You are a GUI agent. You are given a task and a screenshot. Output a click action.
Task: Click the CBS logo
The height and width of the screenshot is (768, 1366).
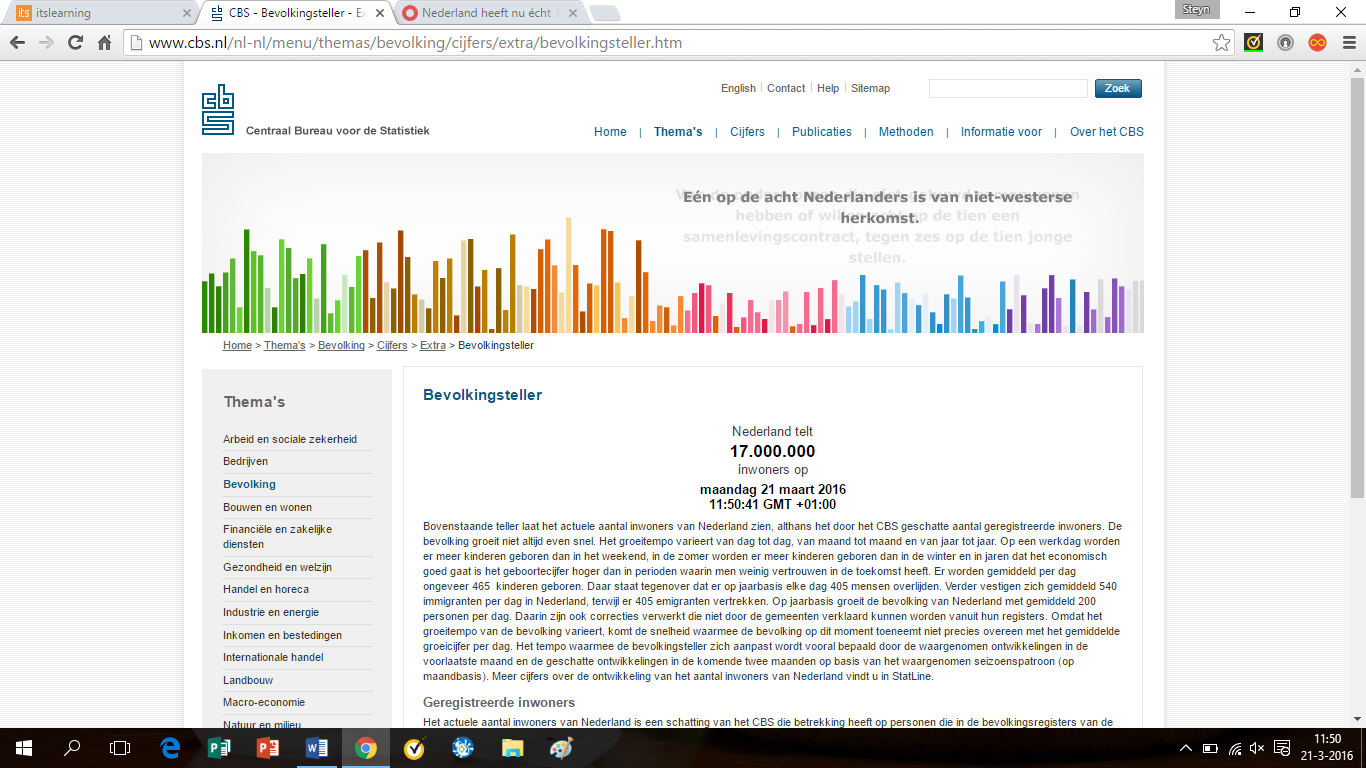(217, 109)
